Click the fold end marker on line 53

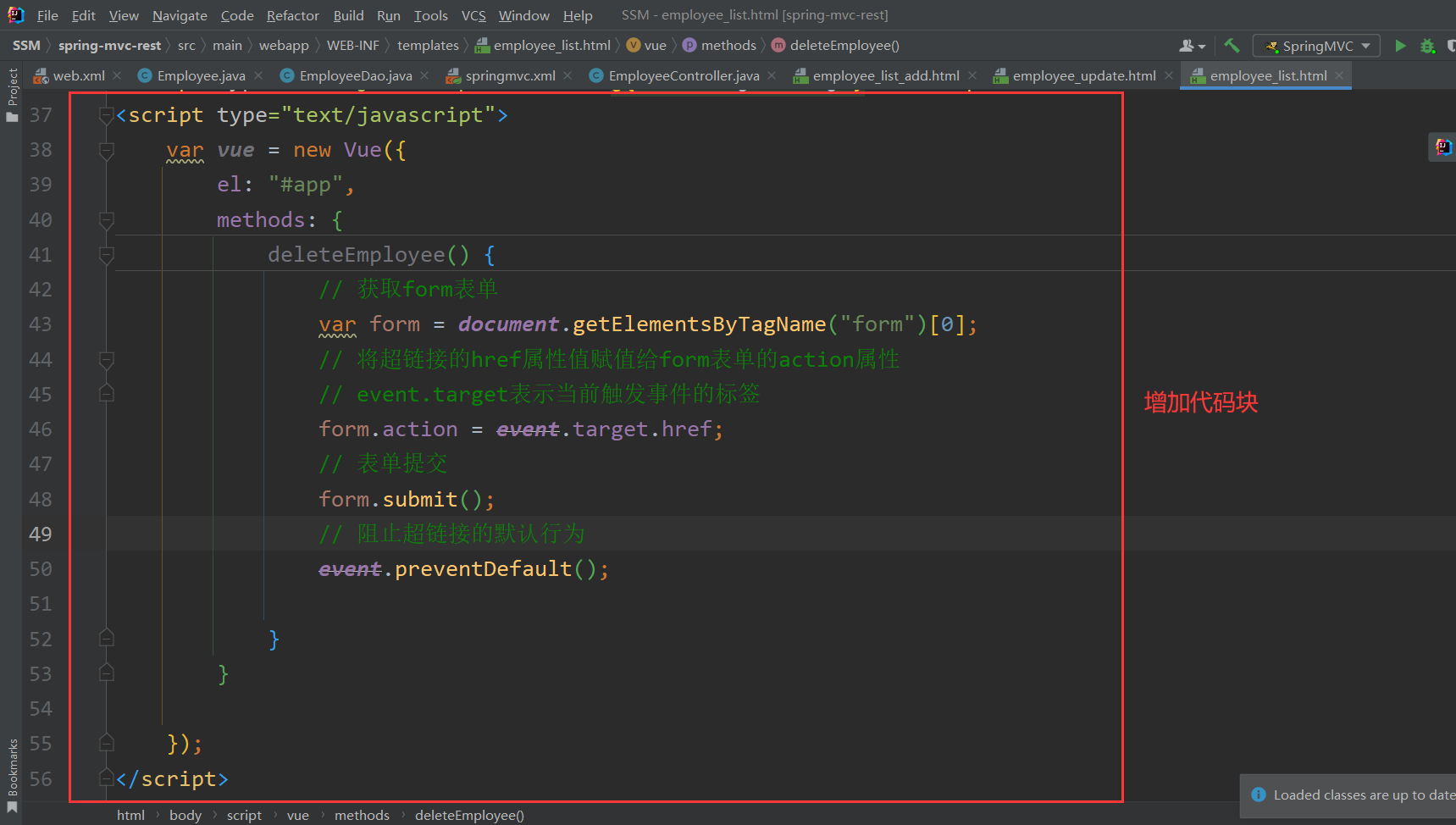click(x=106, y=673)
